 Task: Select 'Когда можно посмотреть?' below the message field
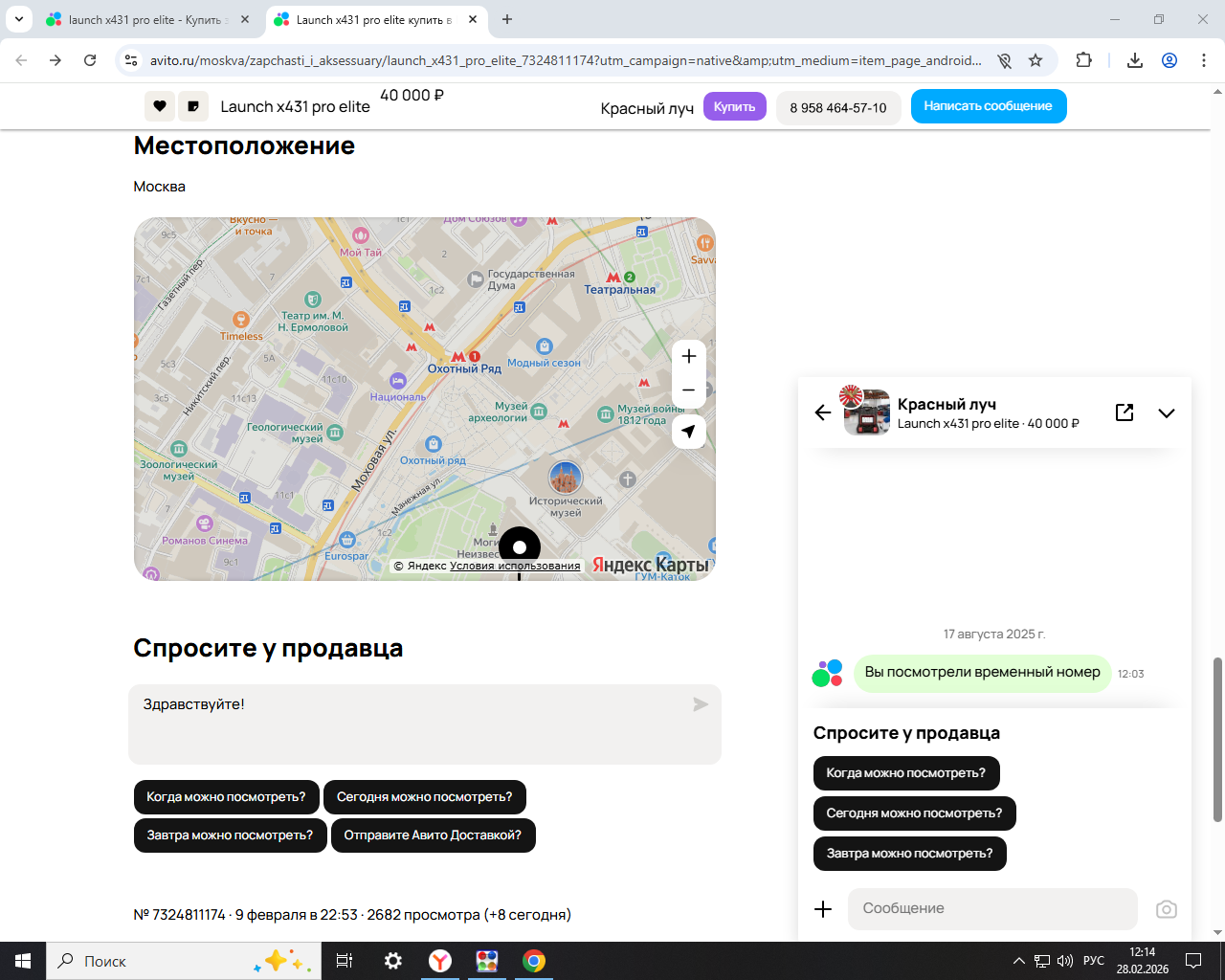[227, 797]
